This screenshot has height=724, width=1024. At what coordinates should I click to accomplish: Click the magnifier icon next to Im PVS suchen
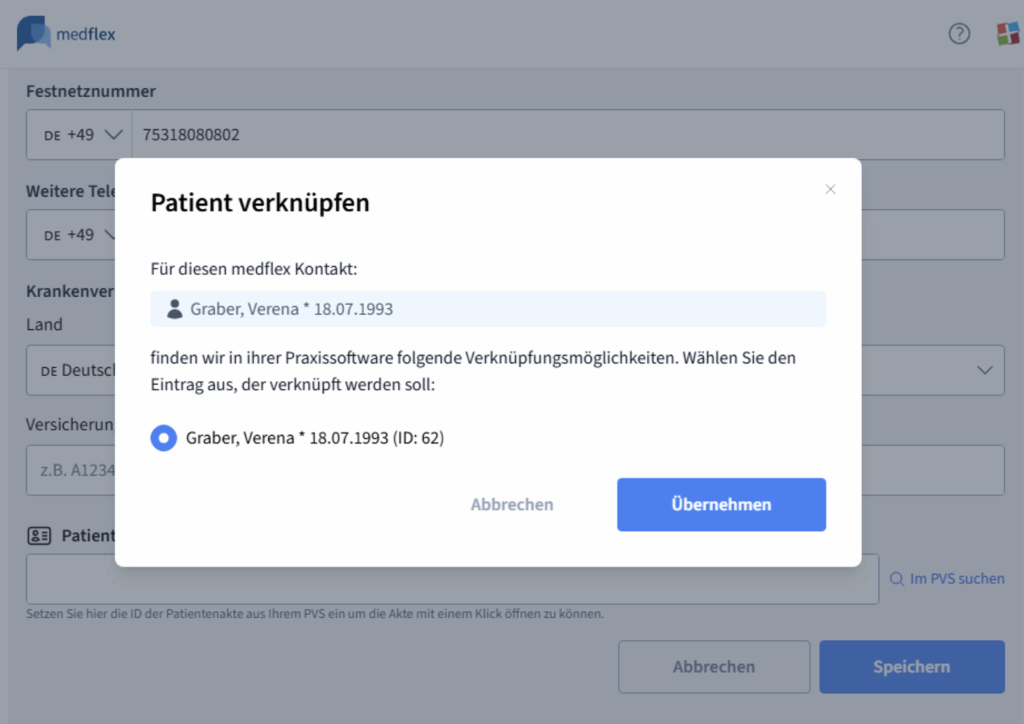[897, 579]
